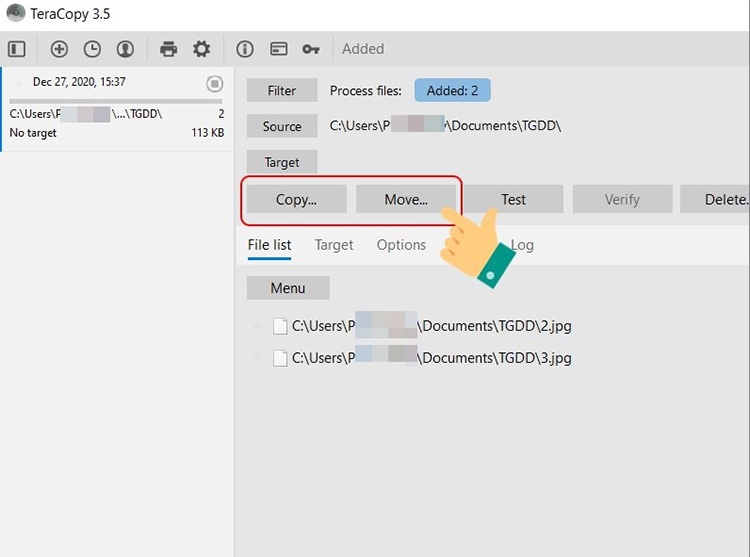This screenshot has width=750, height=557.
Task: Select the 3.jpg file row
Action: click(422, 358)
